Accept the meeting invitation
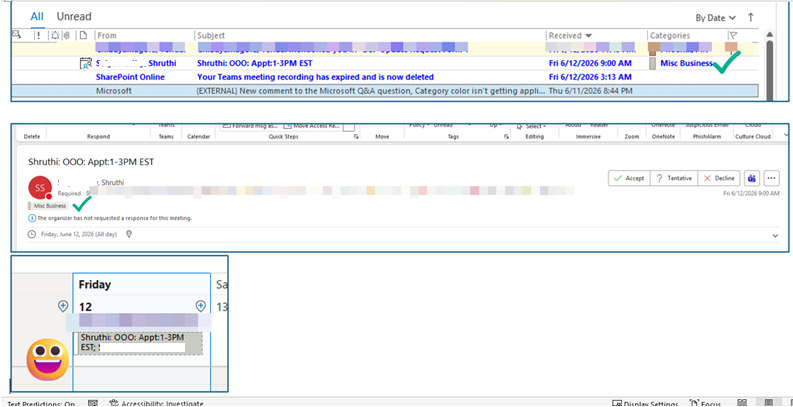Viewport: 793px width, 407px height. coord(629,178)
